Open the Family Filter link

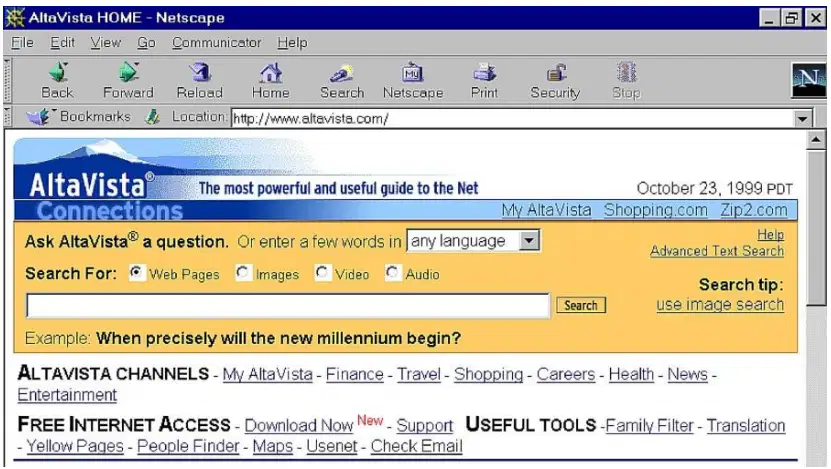[x=649, y=425]
